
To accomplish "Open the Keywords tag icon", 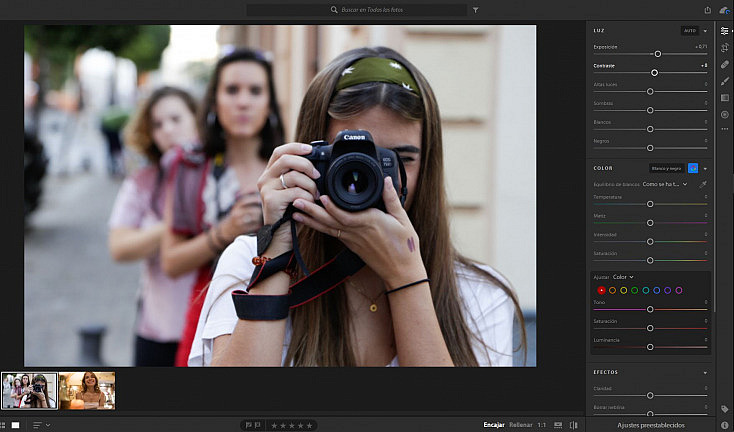I will point(725,409).
